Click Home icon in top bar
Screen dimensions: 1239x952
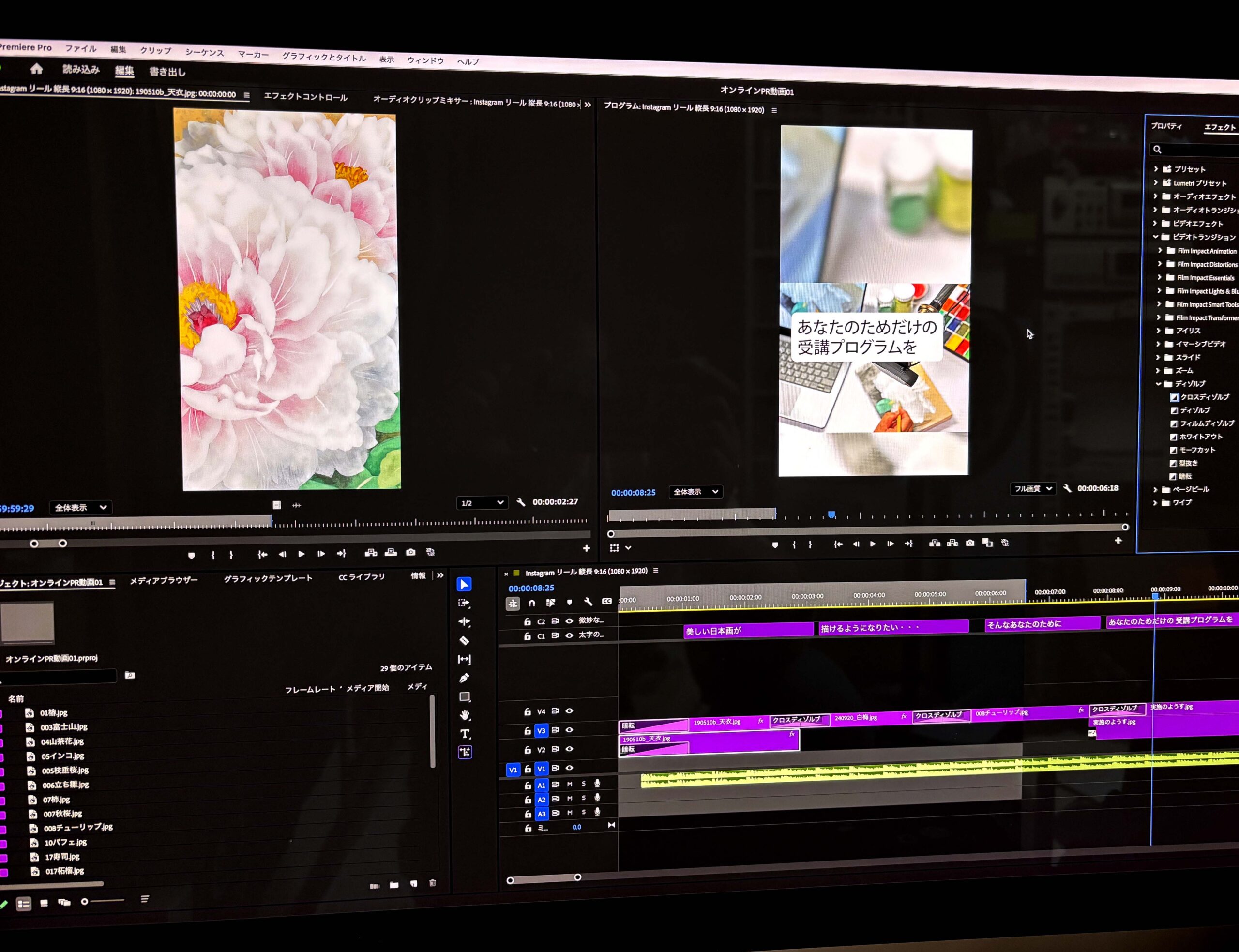[37, 69]
